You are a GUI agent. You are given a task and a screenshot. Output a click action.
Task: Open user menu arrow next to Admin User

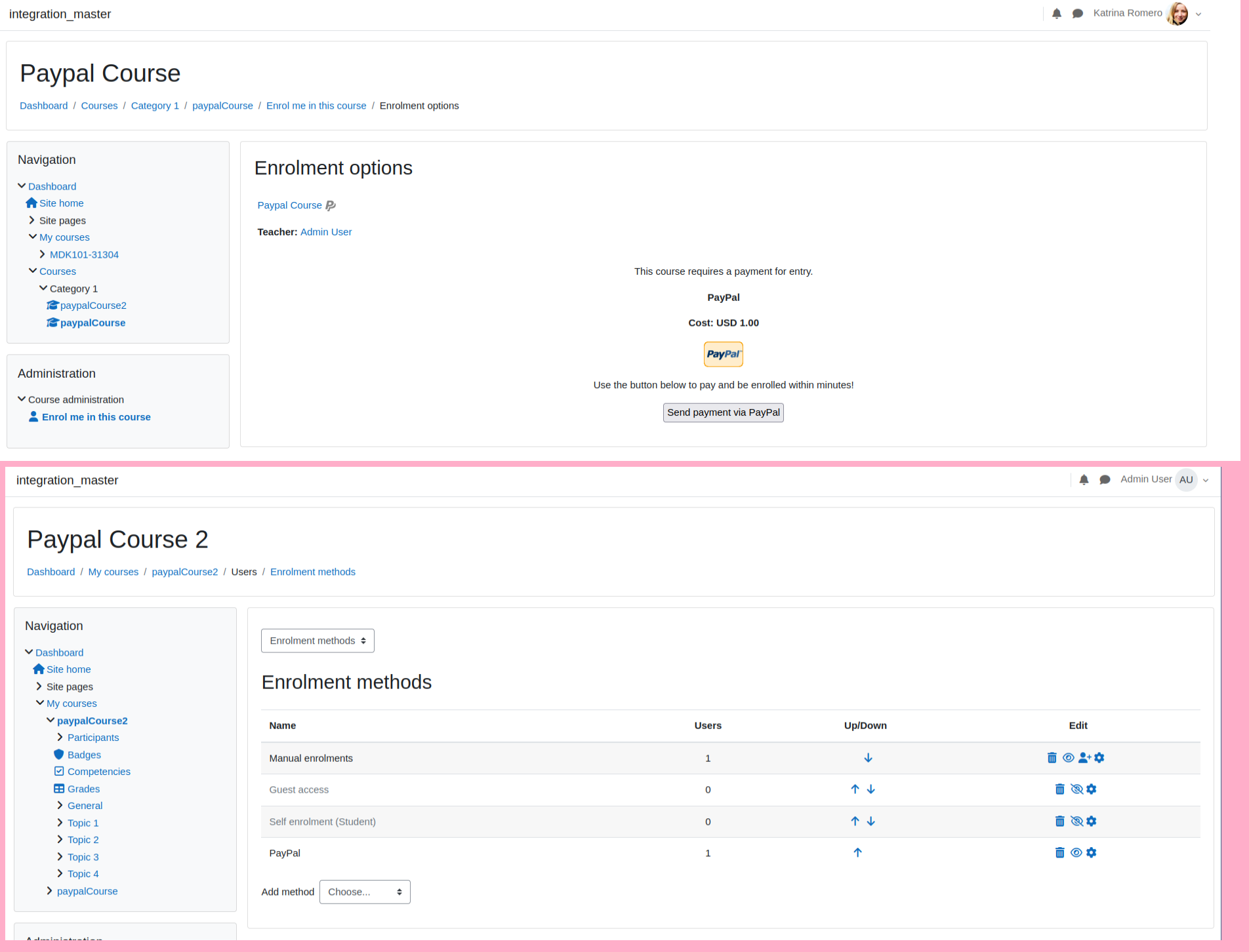[1206, 481]
